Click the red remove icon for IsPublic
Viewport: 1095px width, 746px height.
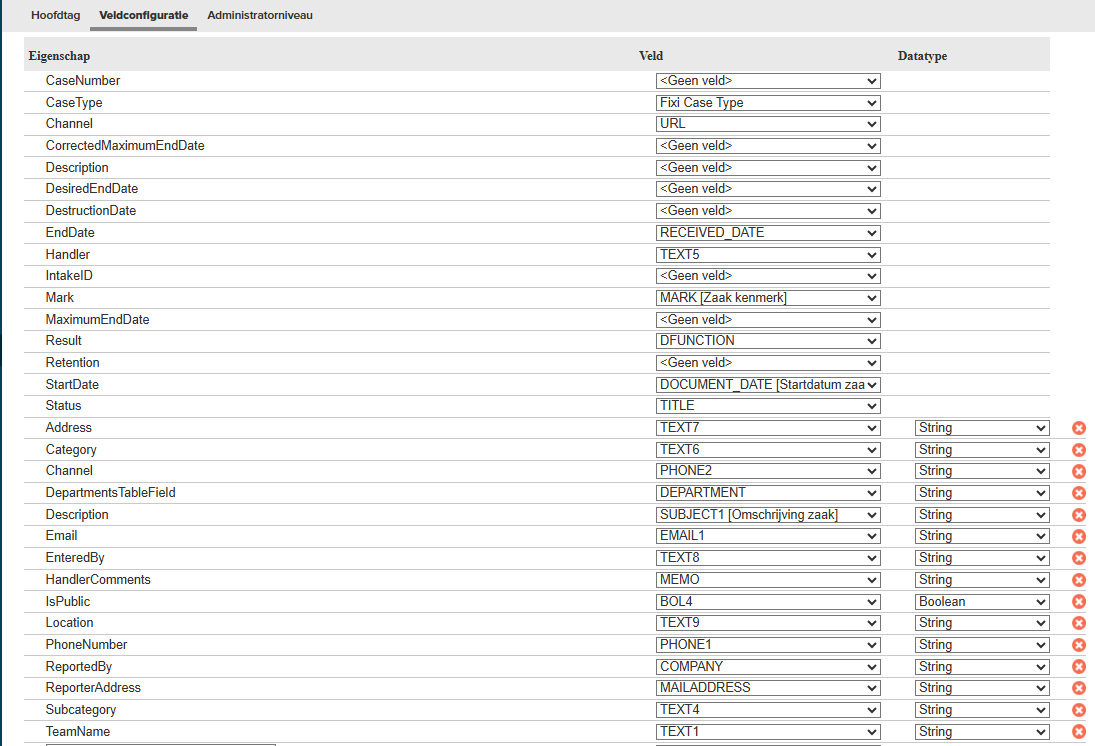coord(1079,602)
